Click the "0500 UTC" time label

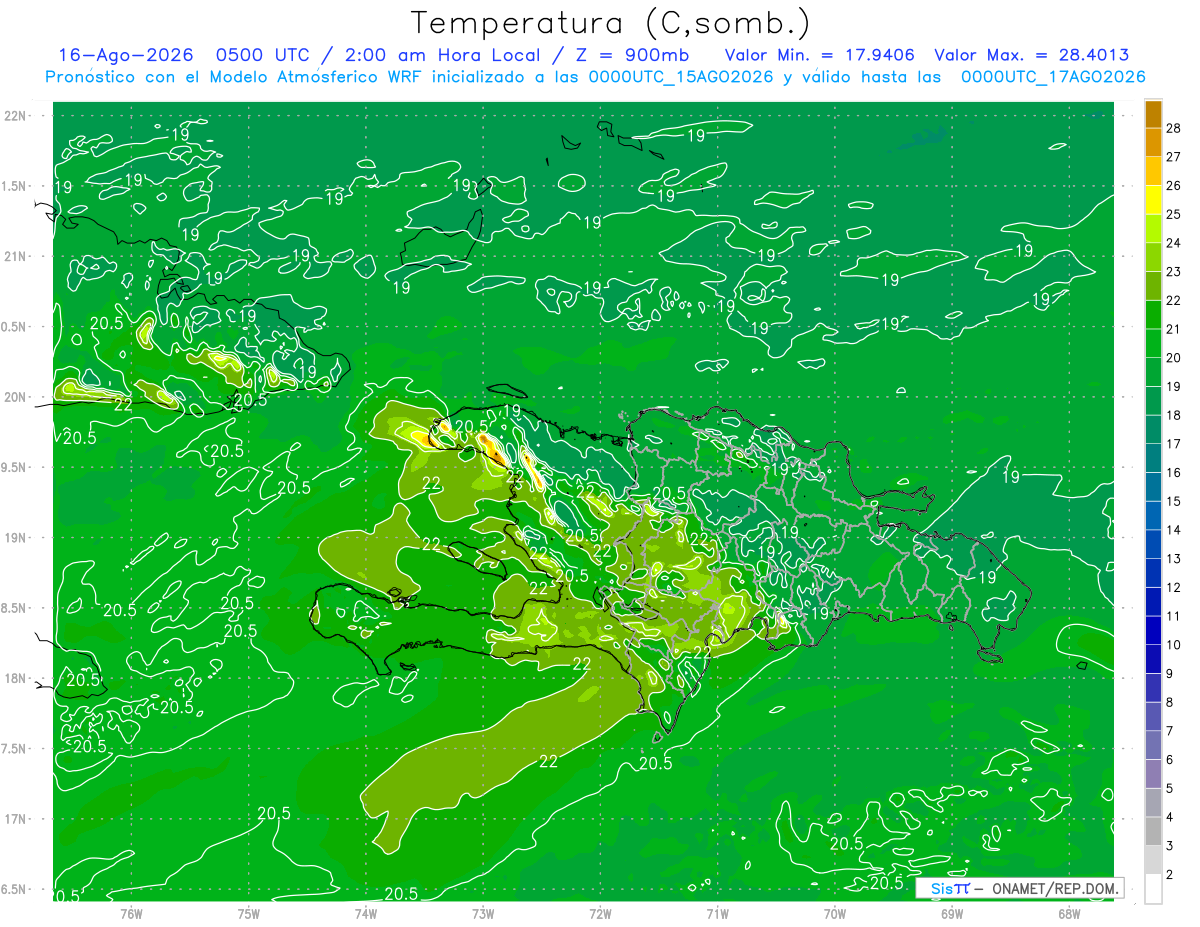click(263, 55)
